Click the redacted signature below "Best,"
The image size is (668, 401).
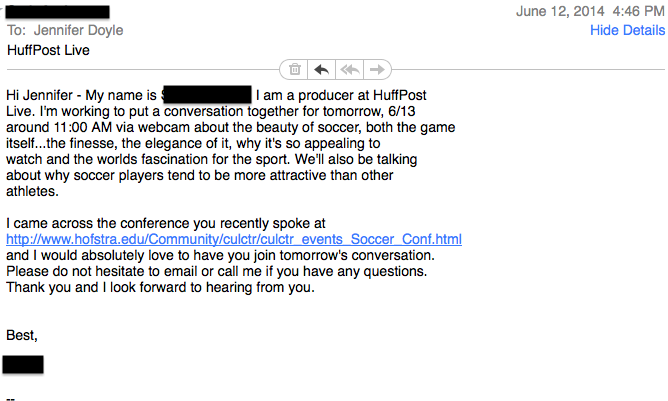[23, 364]
